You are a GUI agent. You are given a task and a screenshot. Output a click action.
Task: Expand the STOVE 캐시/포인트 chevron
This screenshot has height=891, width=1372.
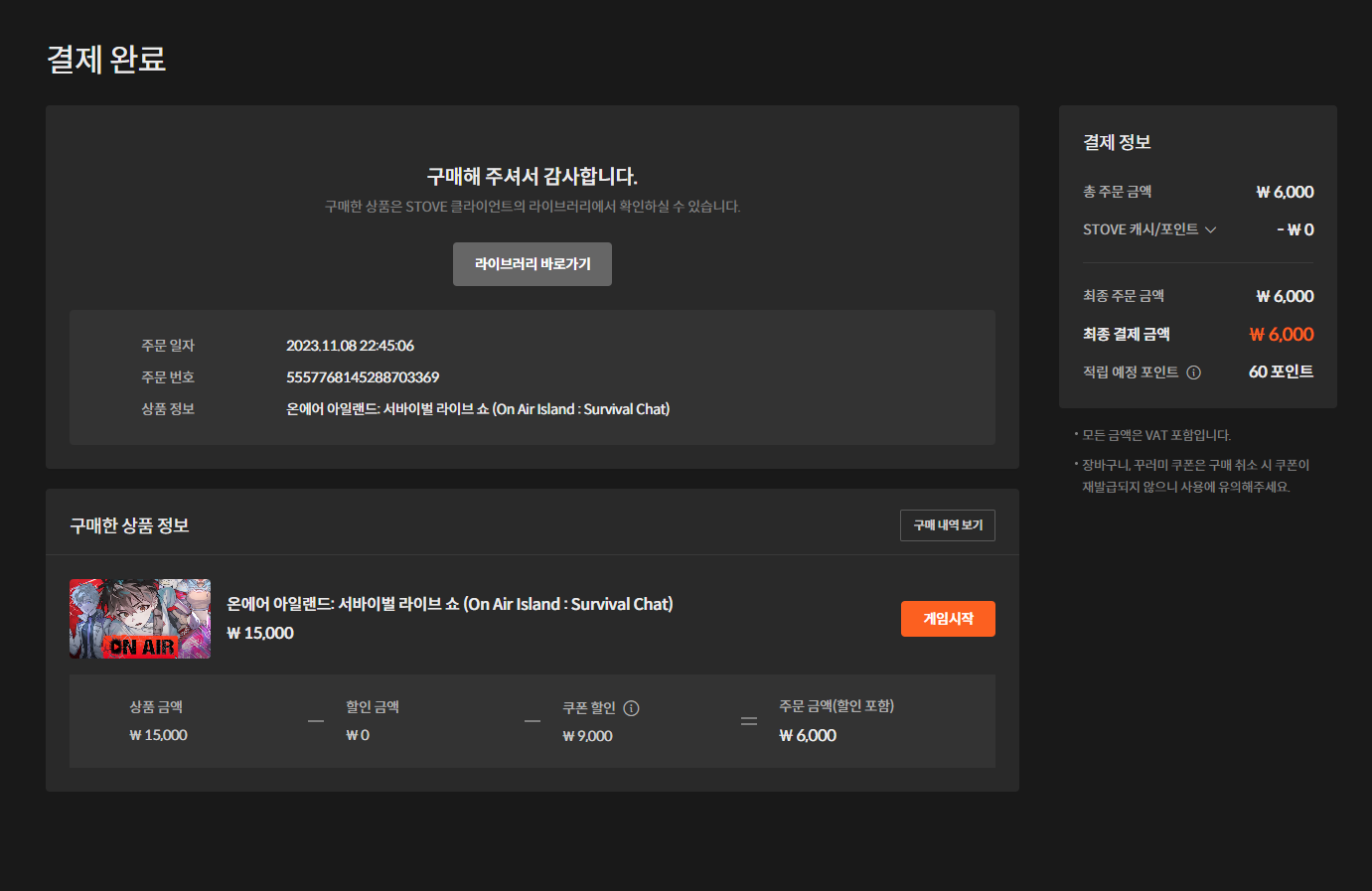click(x=1211, y=229)
